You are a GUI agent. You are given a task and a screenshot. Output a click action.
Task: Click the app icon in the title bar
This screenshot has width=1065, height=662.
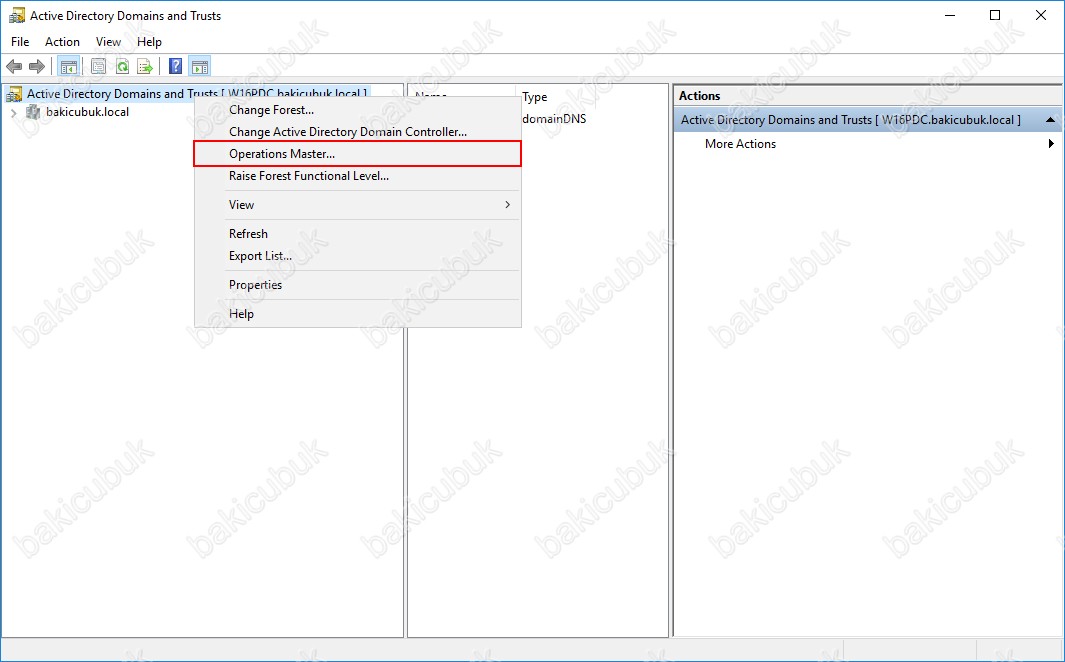click(x=16, y=16)
